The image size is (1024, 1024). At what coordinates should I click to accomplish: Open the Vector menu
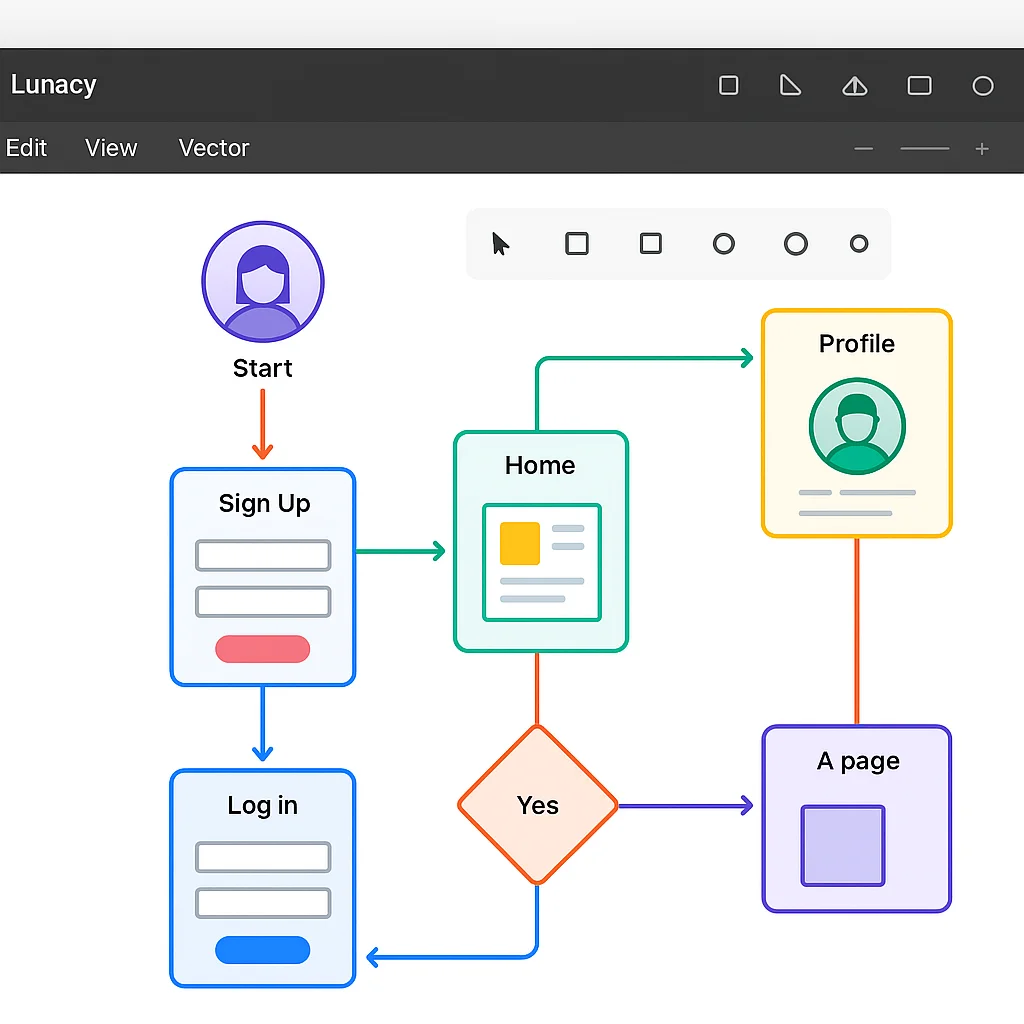tap(213, 148)
